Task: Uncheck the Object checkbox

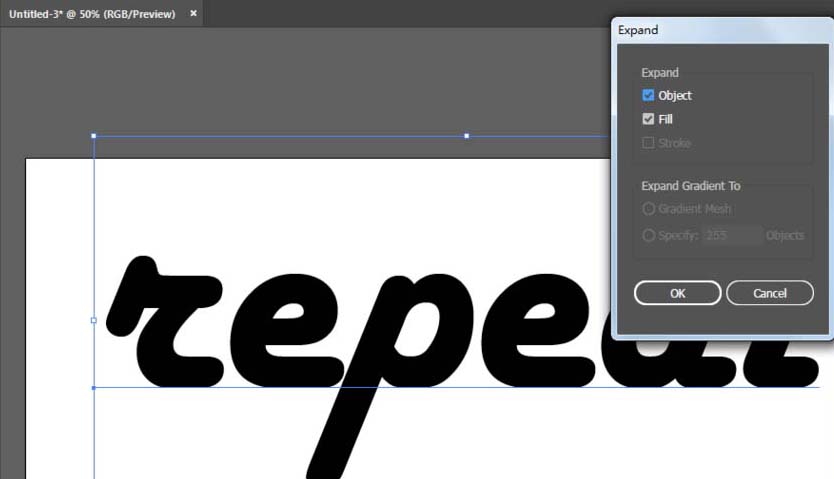Action: click(x=648, y=95)
